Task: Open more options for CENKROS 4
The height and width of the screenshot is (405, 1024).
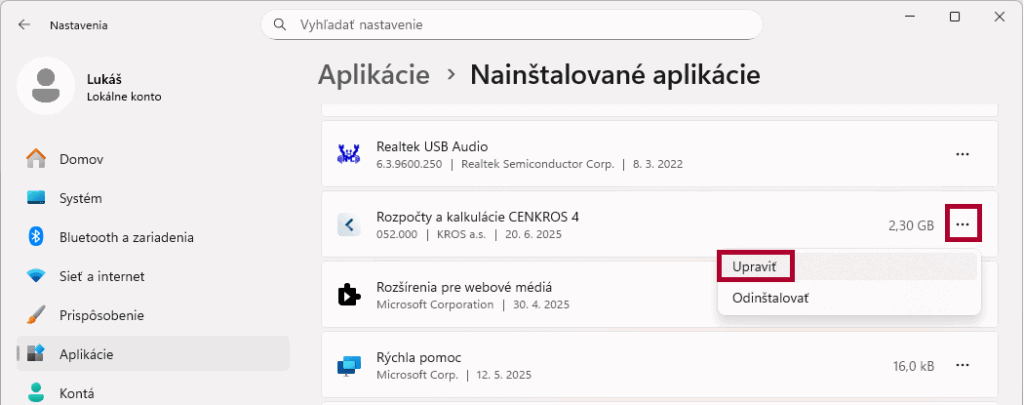Action: [x=962, y=225]
